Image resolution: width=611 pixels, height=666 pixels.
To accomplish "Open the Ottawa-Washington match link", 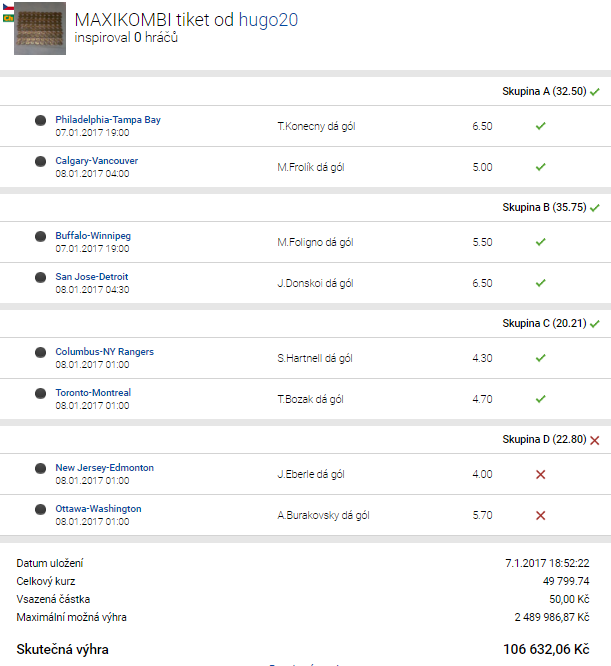I will [x=98, y=509].
